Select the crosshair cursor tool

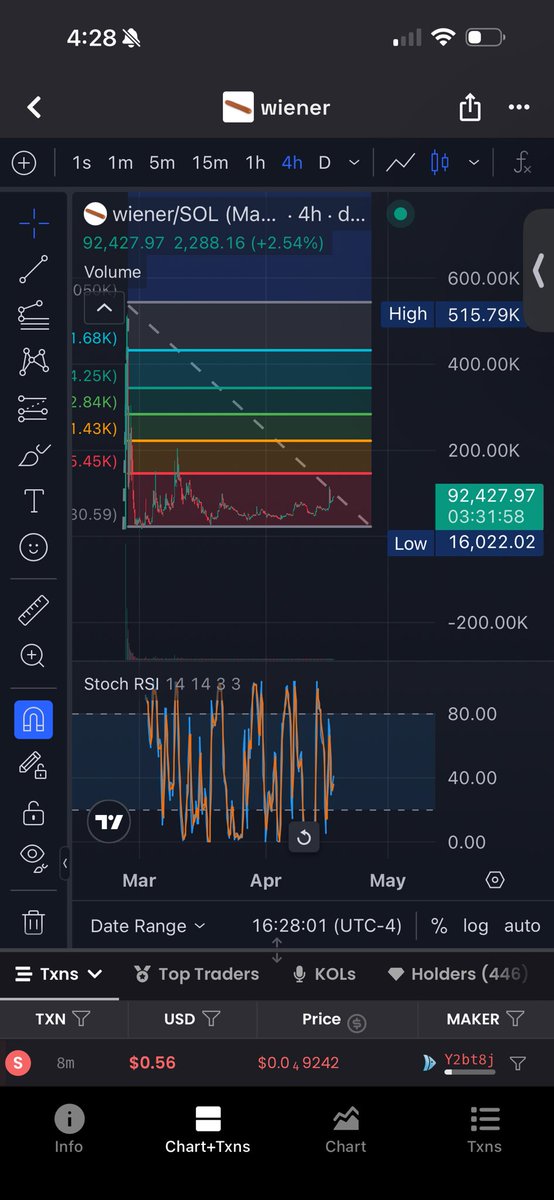[34, 223]
